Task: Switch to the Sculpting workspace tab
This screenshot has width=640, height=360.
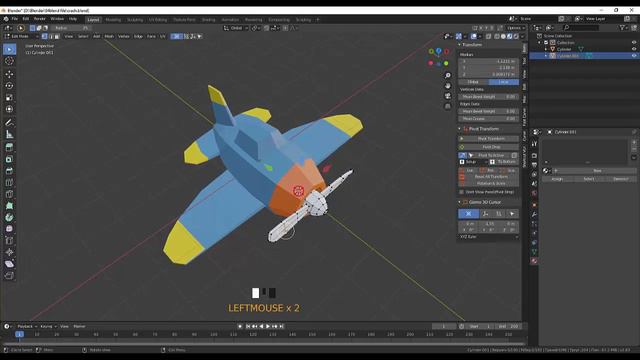Action: (135, 20)
